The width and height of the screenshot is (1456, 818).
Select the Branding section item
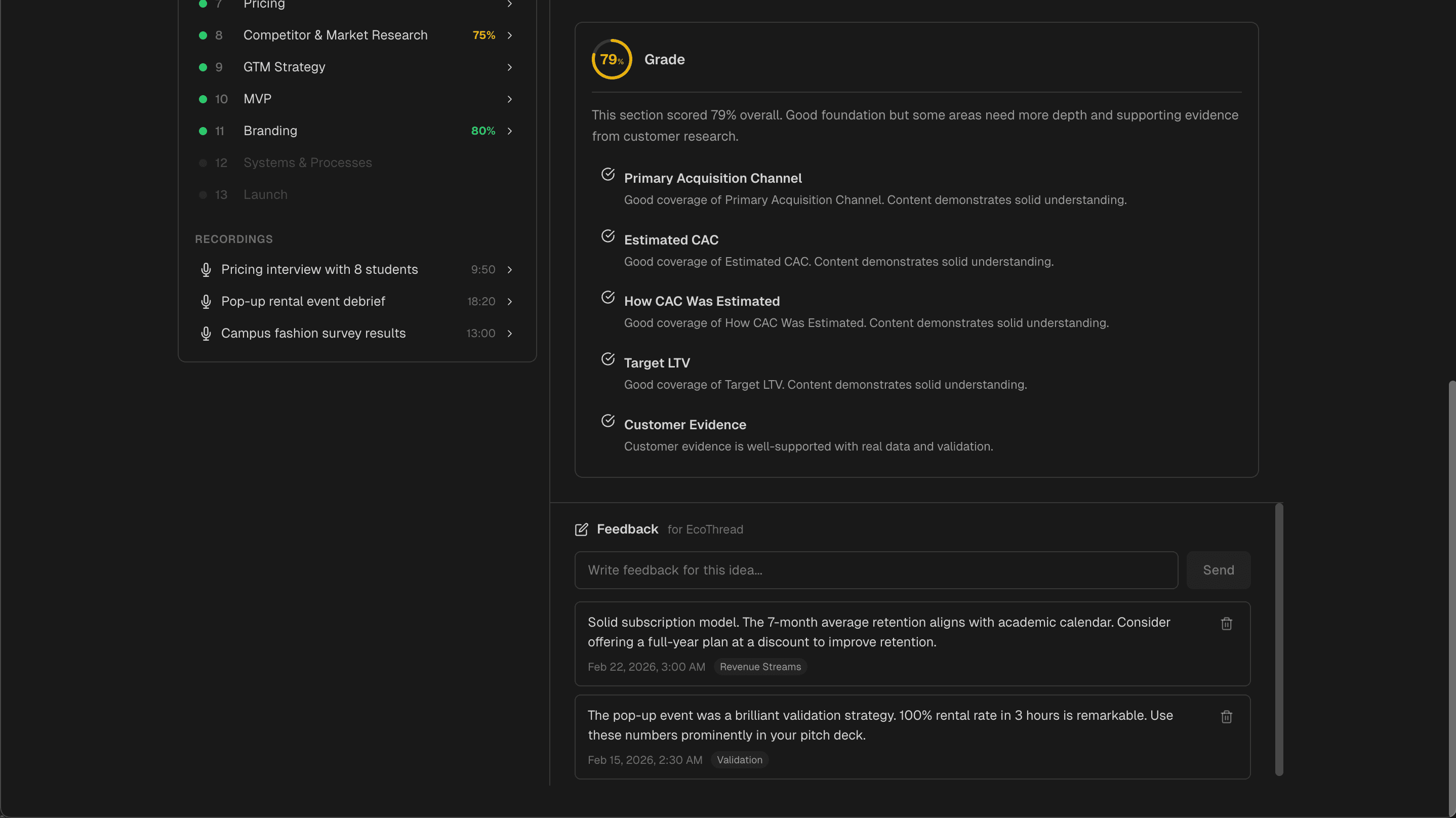tap(270, 131)
